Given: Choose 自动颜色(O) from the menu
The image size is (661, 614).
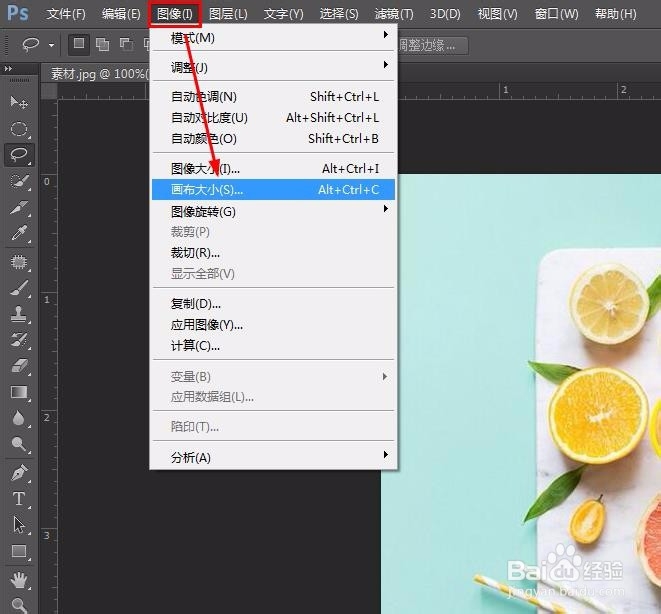Looking at the screenshot, I should (x=273, y=139).
